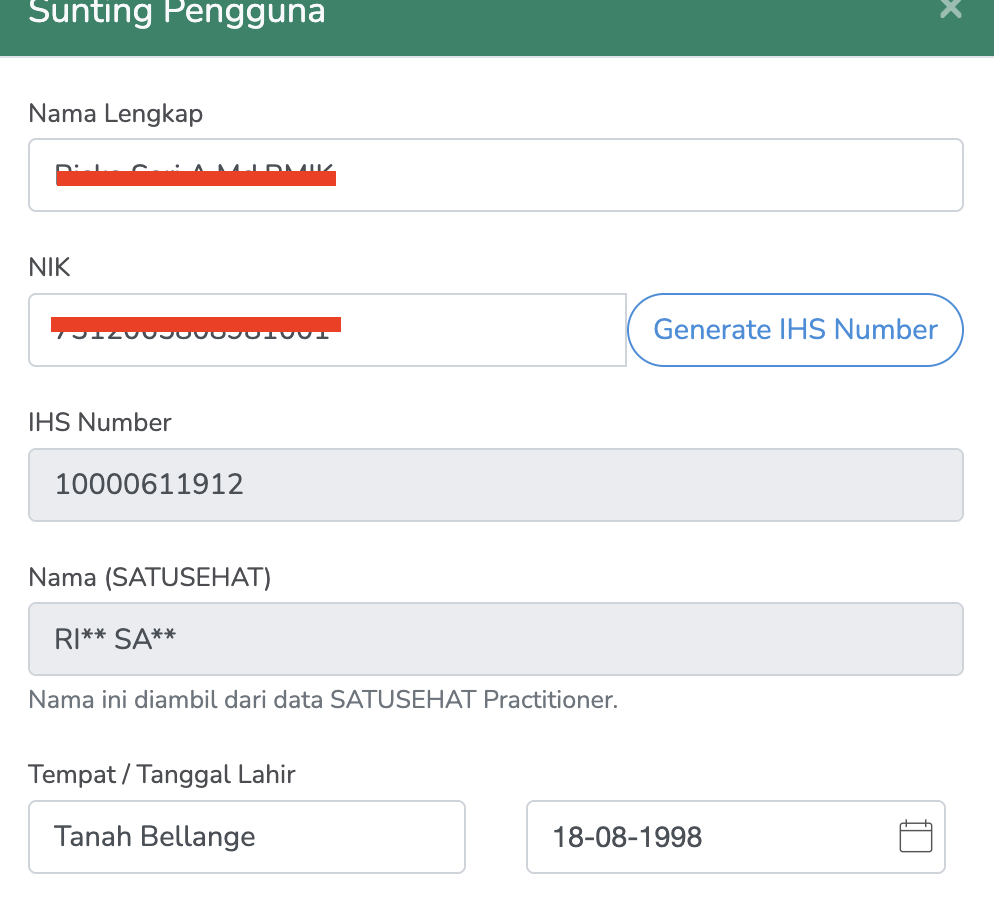Click the Nama (SATUSEHAT) field with RI** SA**
Screen dimensions: 994x904
point(495,639)
